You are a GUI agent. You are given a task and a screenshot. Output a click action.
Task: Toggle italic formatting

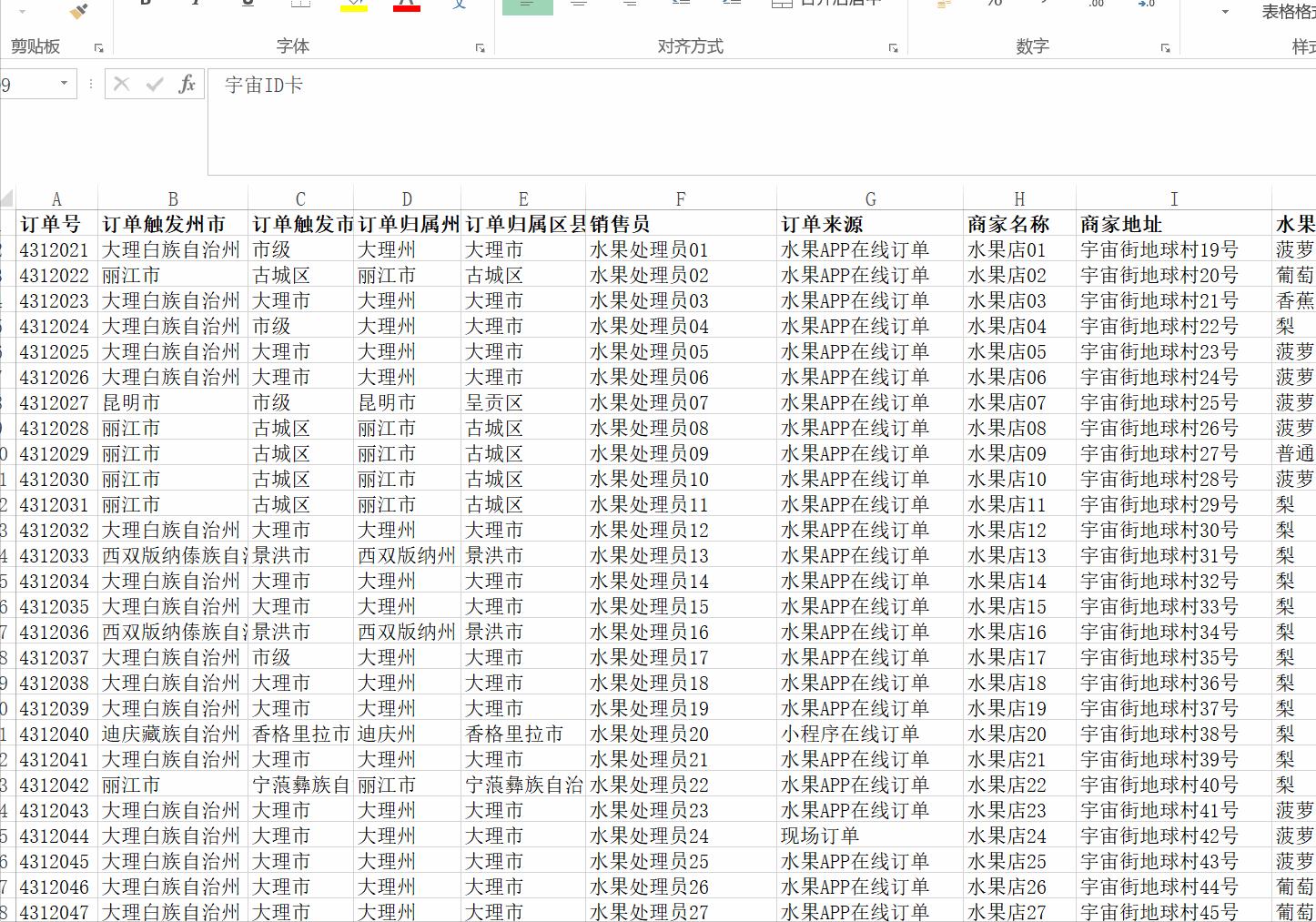(x=196, y=3)
